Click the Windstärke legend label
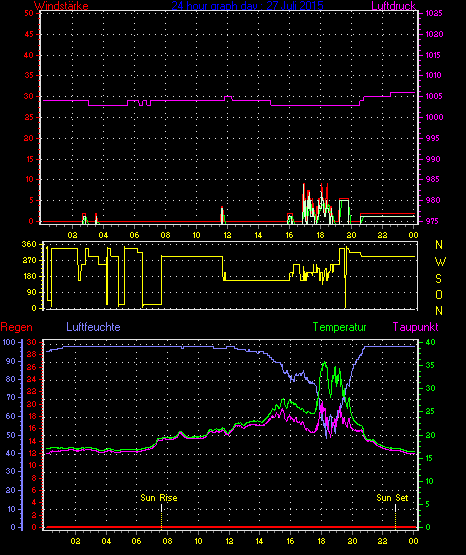This screenshot has height=555, width=466. (x=61, y=6)
